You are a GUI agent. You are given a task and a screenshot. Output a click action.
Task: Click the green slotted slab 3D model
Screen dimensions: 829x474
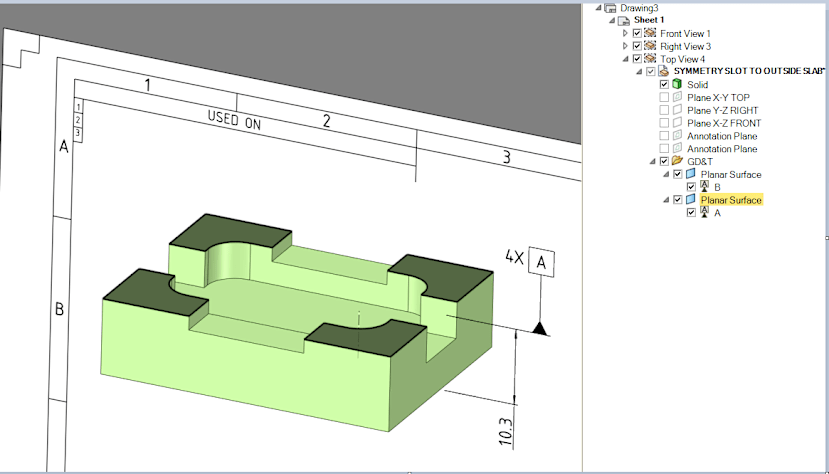pyautogui.click(x=296, y=322)
